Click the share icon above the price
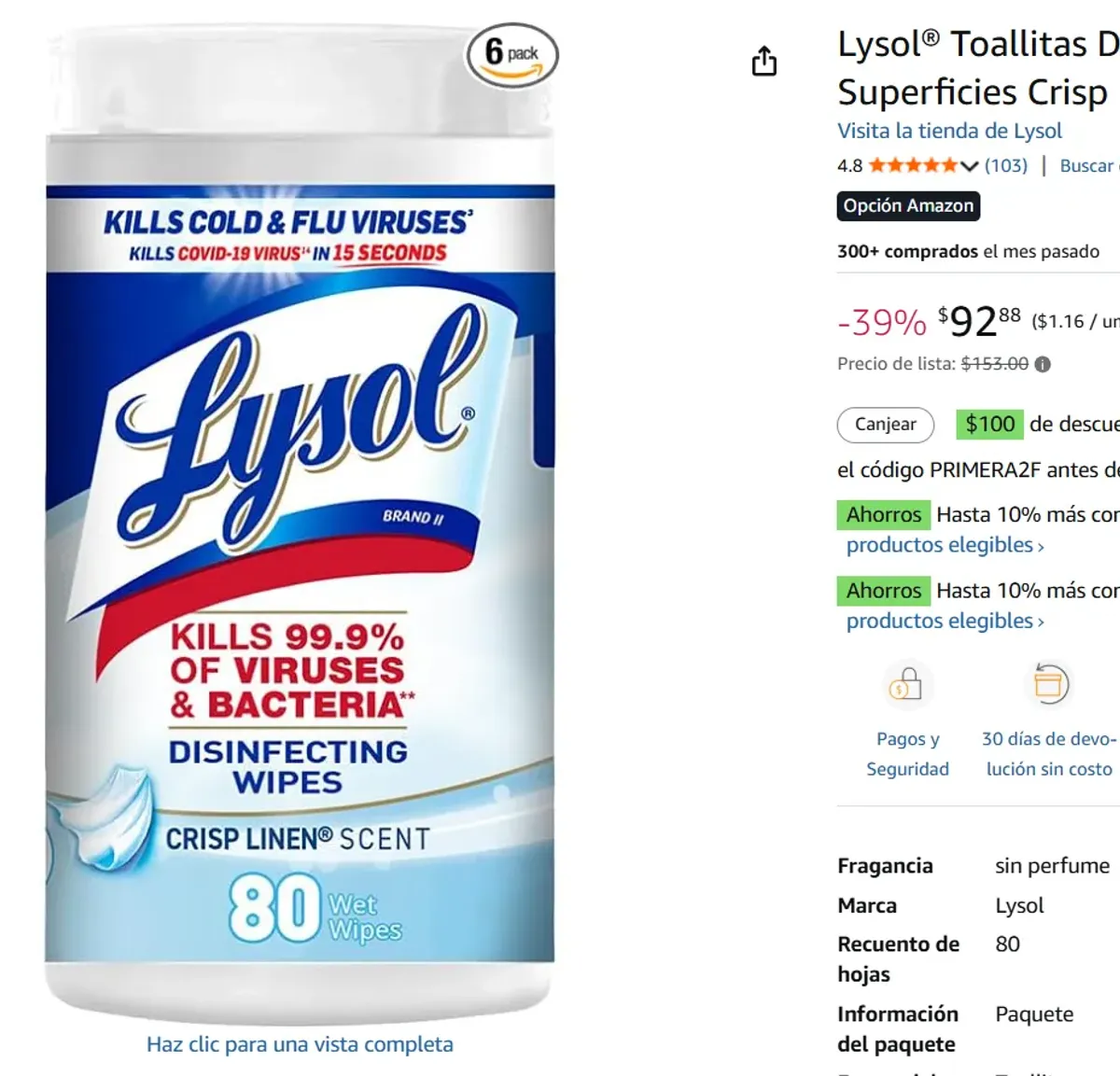The width and height of the screenshot is (1120, 1076). coord(764,61)
